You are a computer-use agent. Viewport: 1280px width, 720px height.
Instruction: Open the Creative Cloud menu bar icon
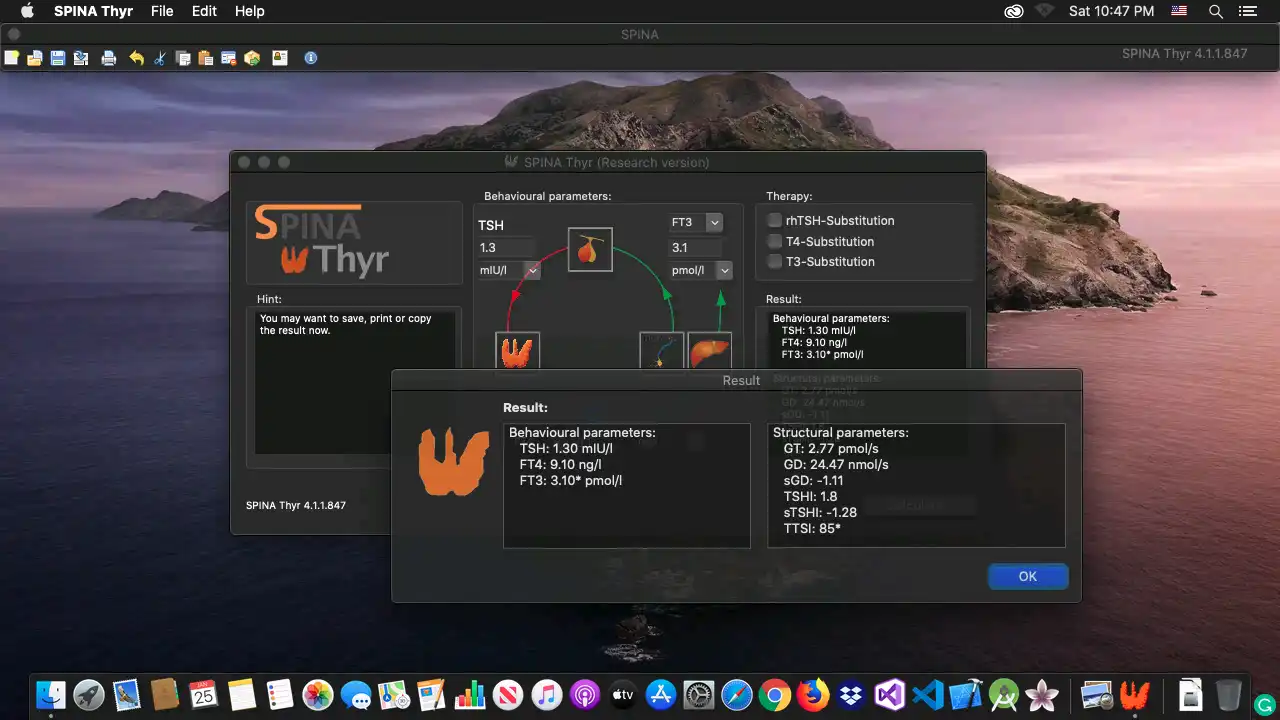pyautogui.click(x=1014, y=11)
